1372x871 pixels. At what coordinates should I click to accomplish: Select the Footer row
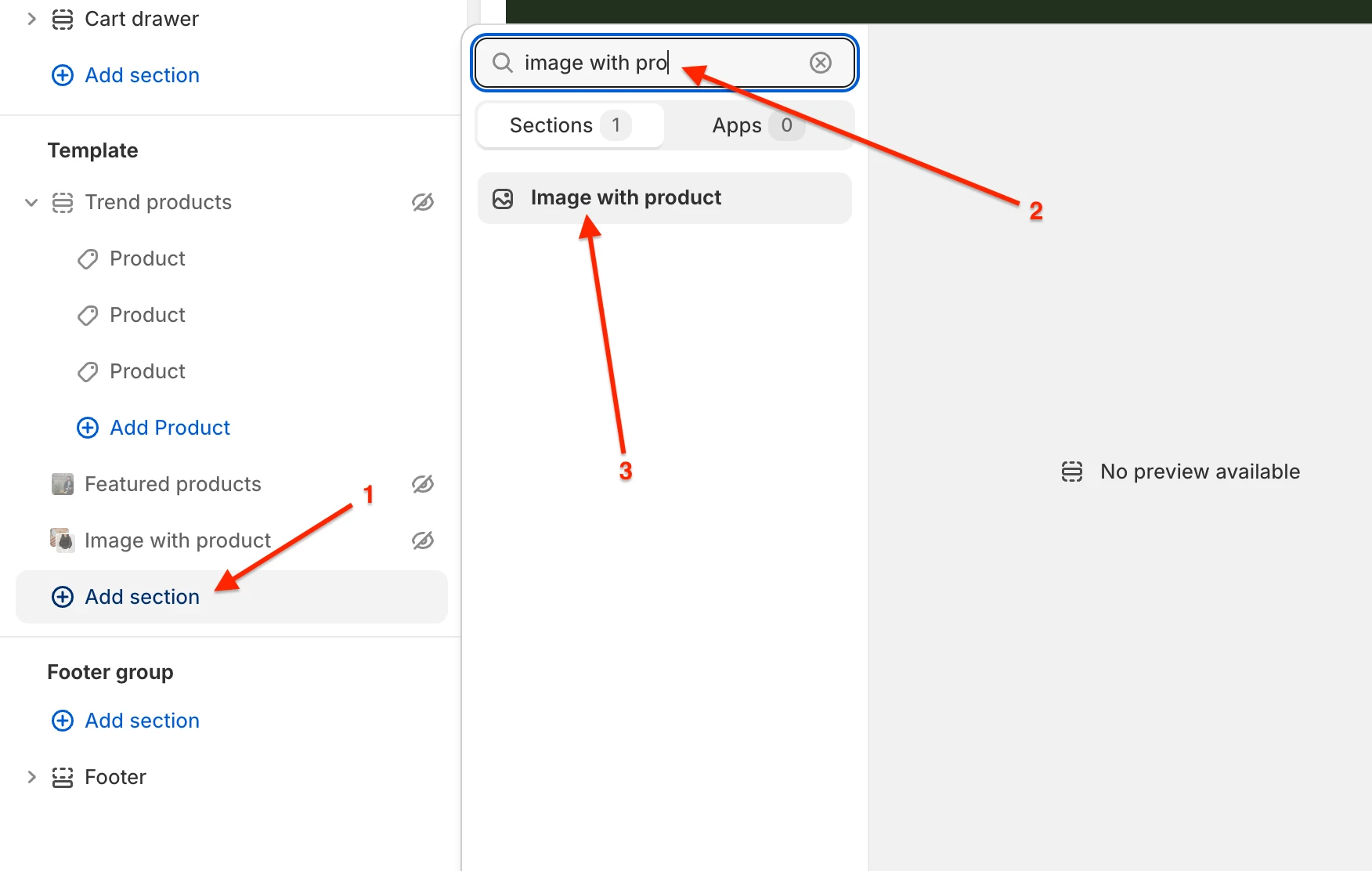(x=232, y=777)
